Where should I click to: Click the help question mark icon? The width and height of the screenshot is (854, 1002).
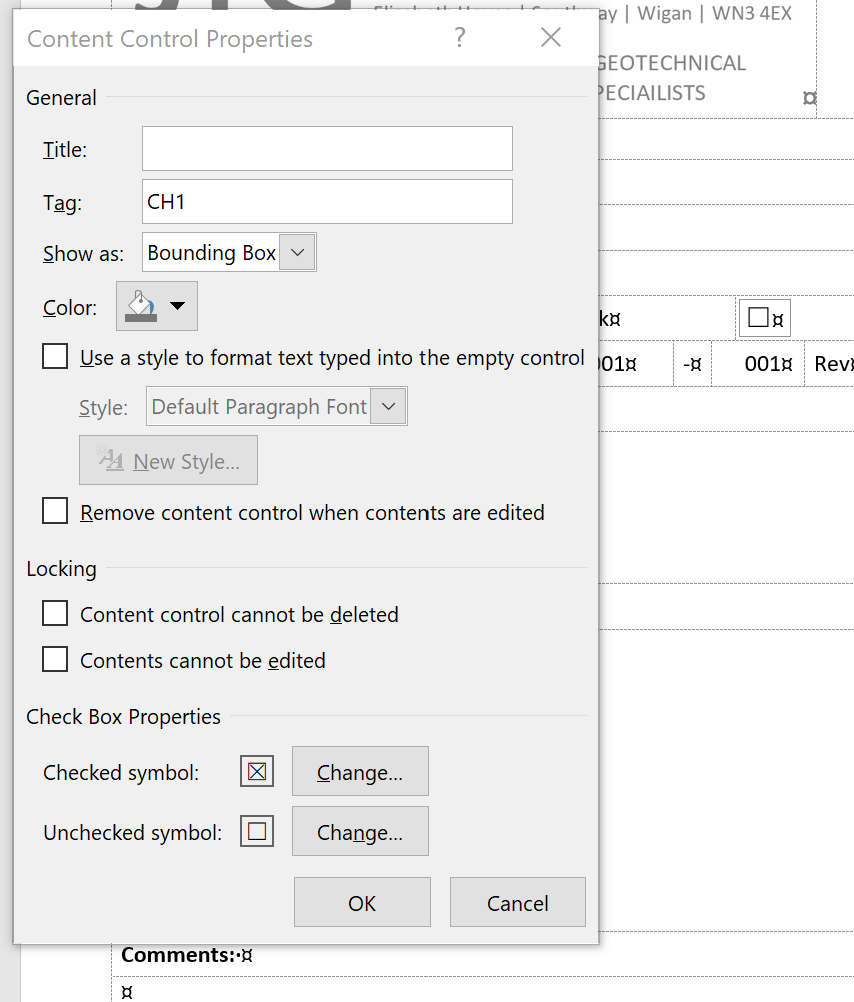(459, 38)
